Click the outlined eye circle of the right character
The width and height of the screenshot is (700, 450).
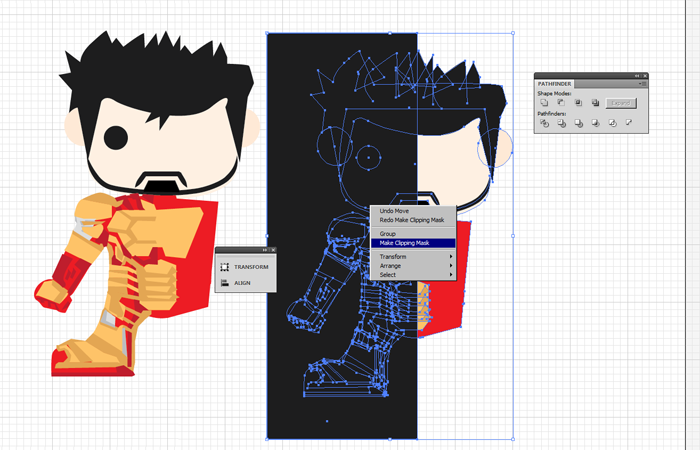click(368, 157)
